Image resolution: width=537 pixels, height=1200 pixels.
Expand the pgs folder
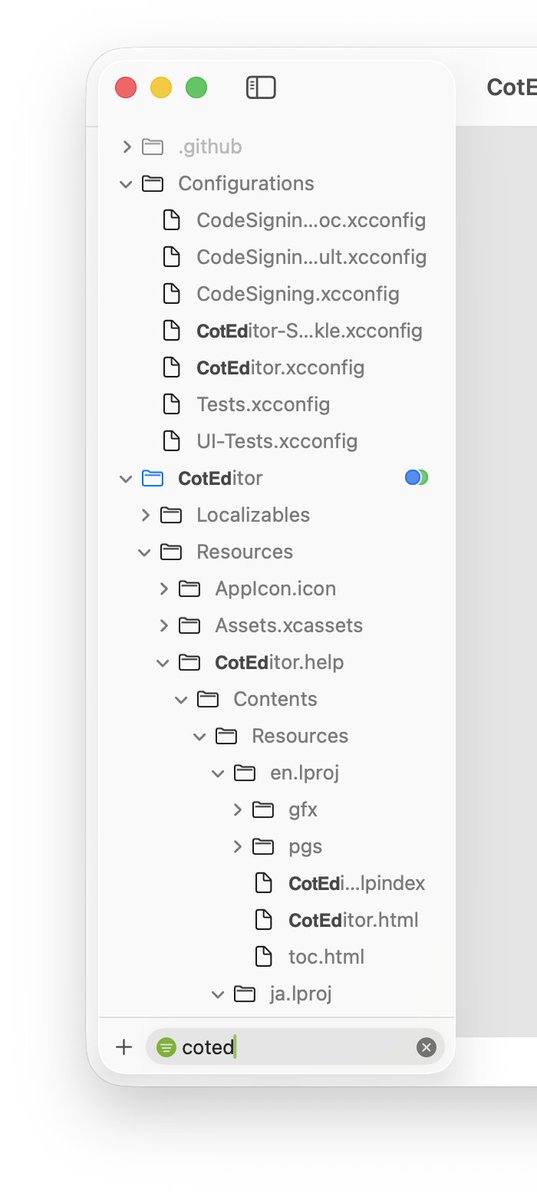coord(237,847)
